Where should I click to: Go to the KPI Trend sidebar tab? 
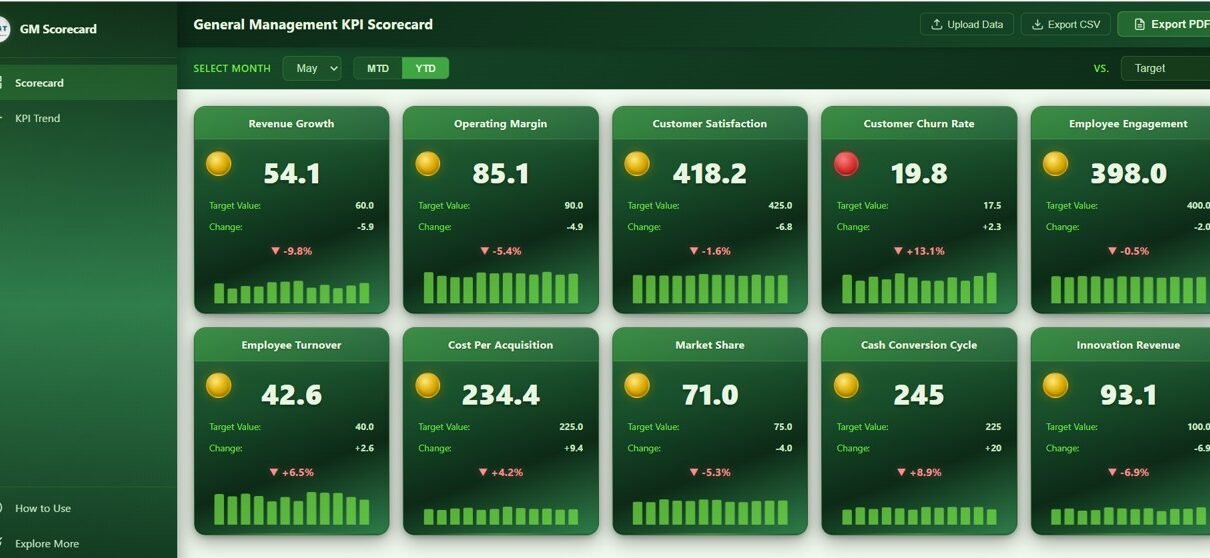click(x=38, y=118)
